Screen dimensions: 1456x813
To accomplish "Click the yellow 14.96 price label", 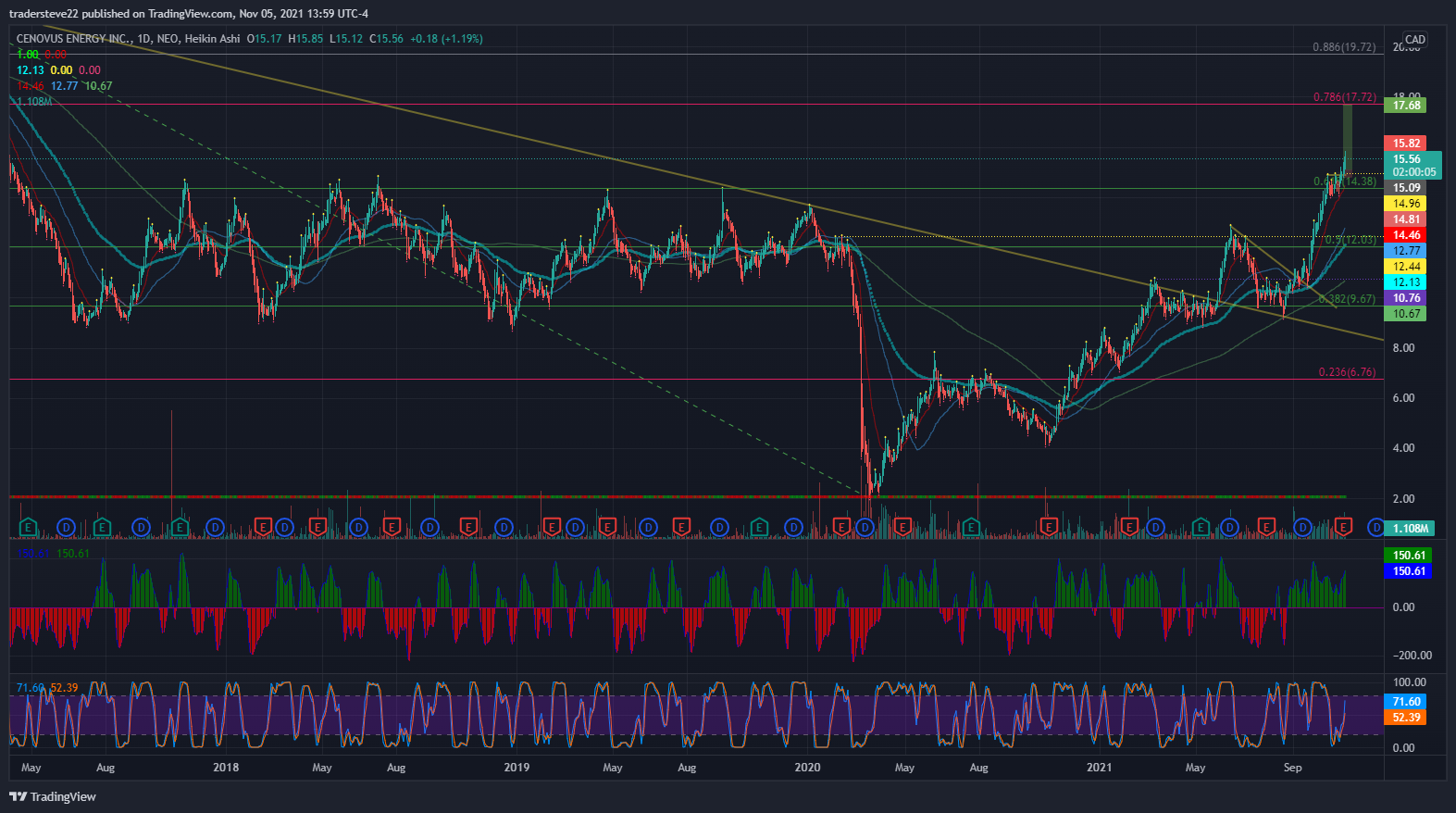I will click(x=1405, y=204).
